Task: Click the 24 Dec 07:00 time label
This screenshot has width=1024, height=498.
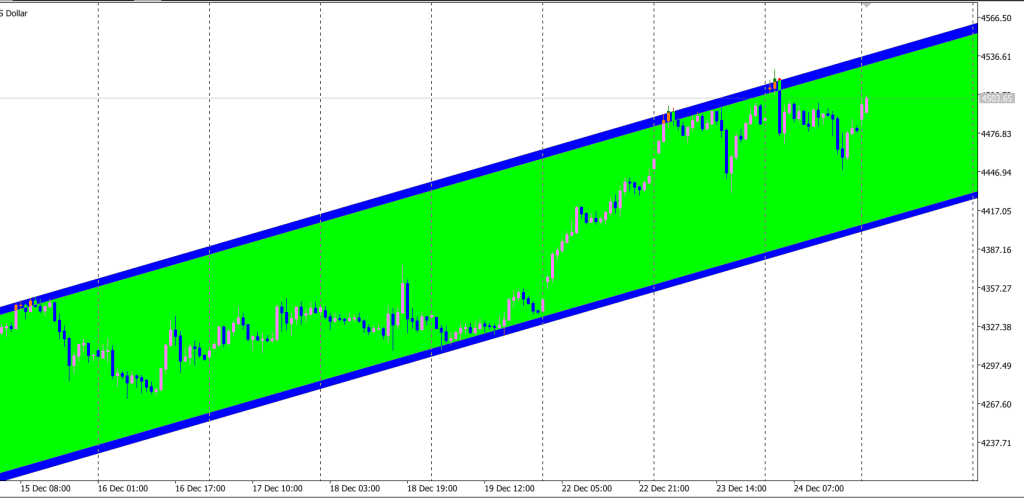Action: coord(819,489)
